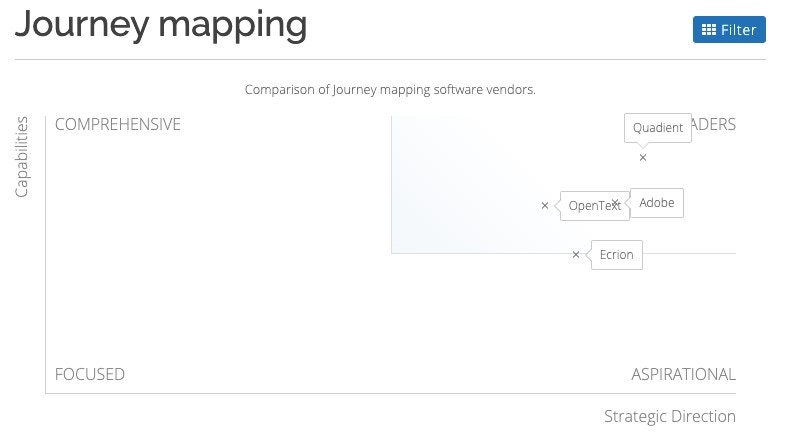Click the grid icon inside Filter button
The height and width of the screenshot is (447, 802).
(x=708, y=30)
